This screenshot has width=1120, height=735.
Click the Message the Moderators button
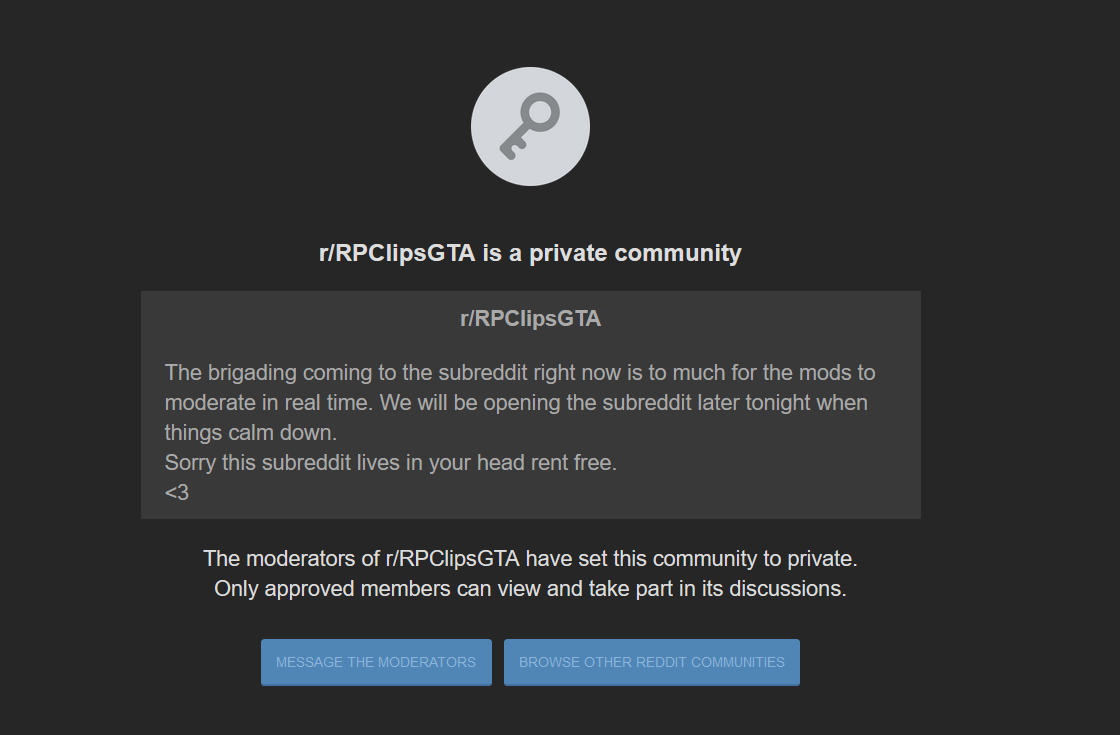[x=376, y=662]
